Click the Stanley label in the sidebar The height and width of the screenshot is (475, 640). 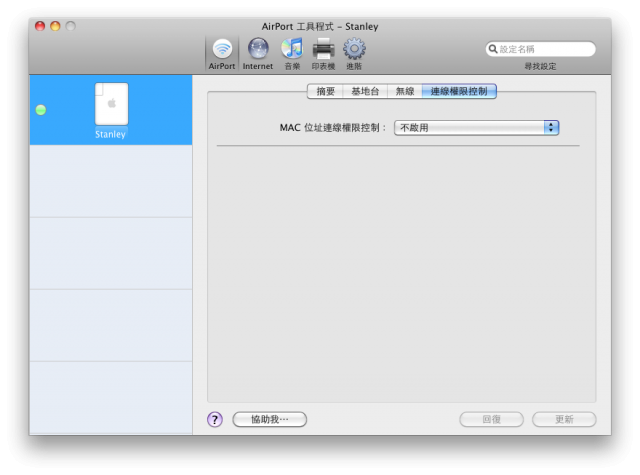pyautogui.click(x=110, y=134)
